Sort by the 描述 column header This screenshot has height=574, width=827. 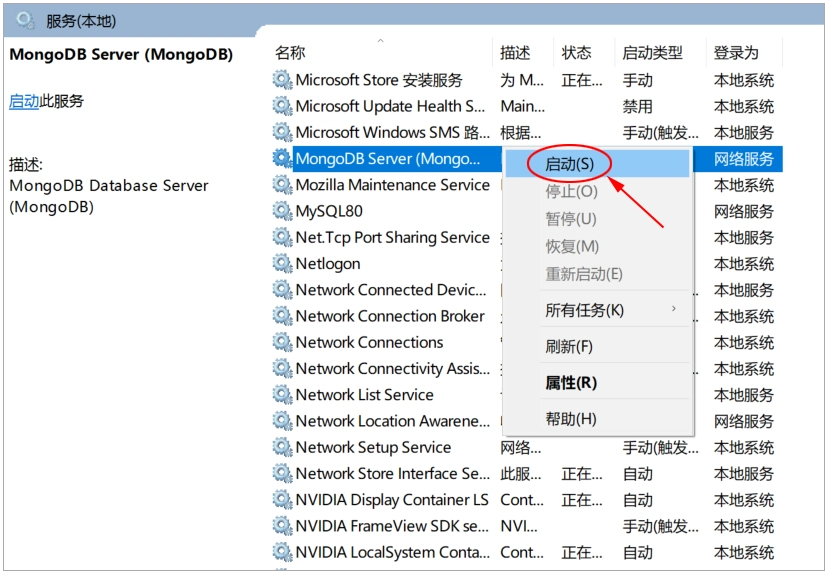point(515,53)
